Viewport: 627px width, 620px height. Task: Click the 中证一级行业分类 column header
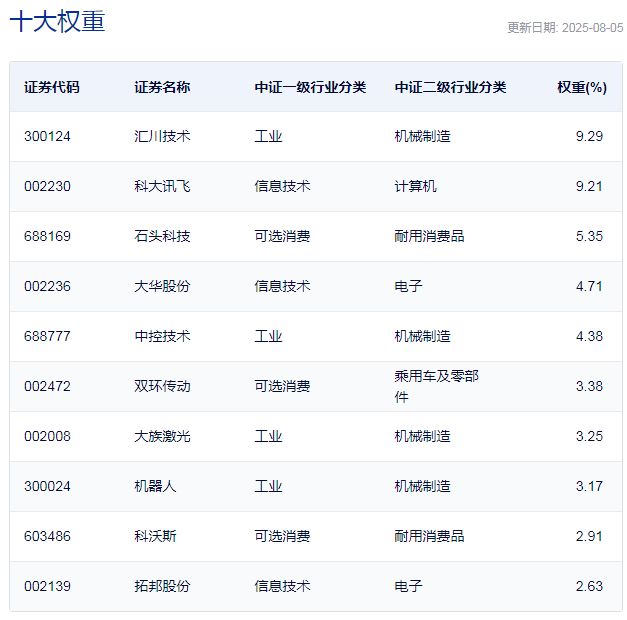[x=310, y=87]
